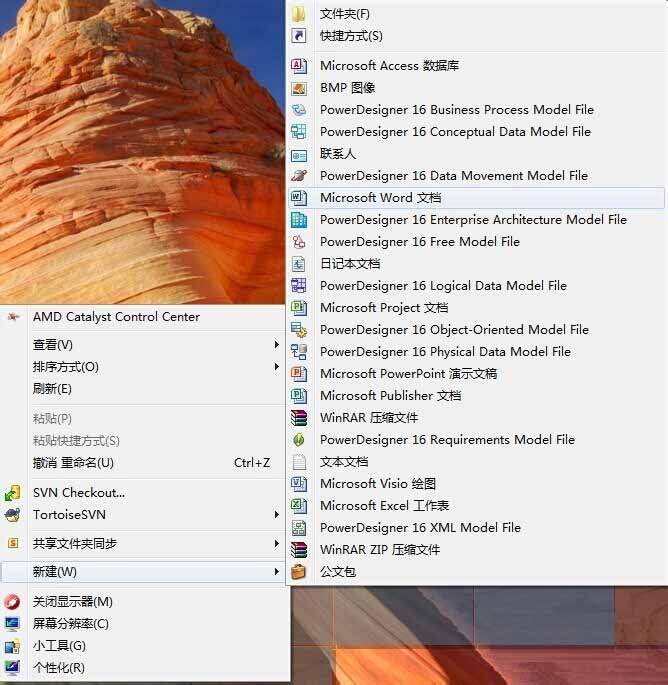Viewport: 668px width, 685px height.
Task: Click the TortoiseSVN turtle icon
Action: click(x=13, y=515)
